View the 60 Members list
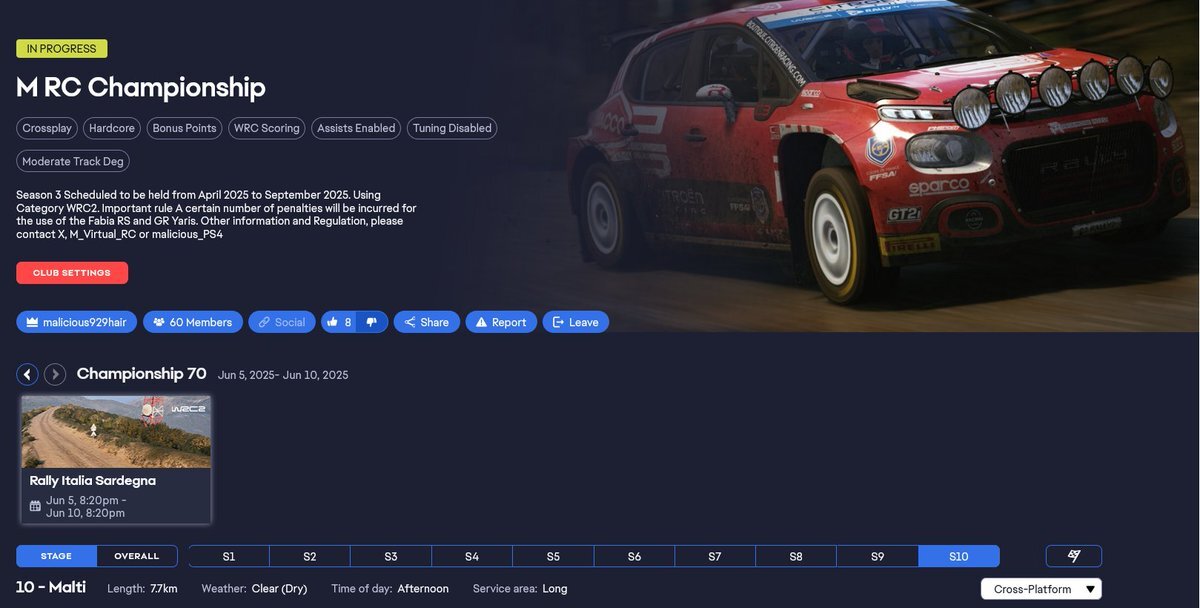Screen dimensions: 1200x608 click(x=193, y=322)
